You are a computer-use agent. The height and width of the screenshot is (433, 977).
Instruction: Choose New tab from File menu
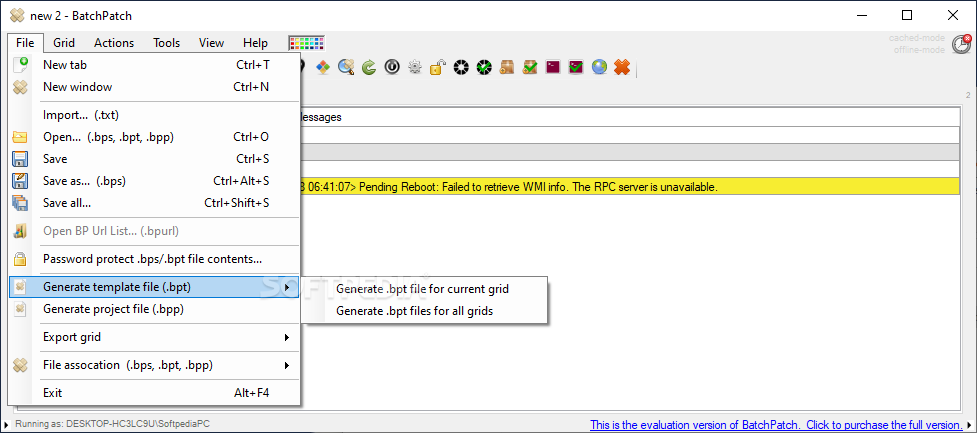(x=155, y=65)
